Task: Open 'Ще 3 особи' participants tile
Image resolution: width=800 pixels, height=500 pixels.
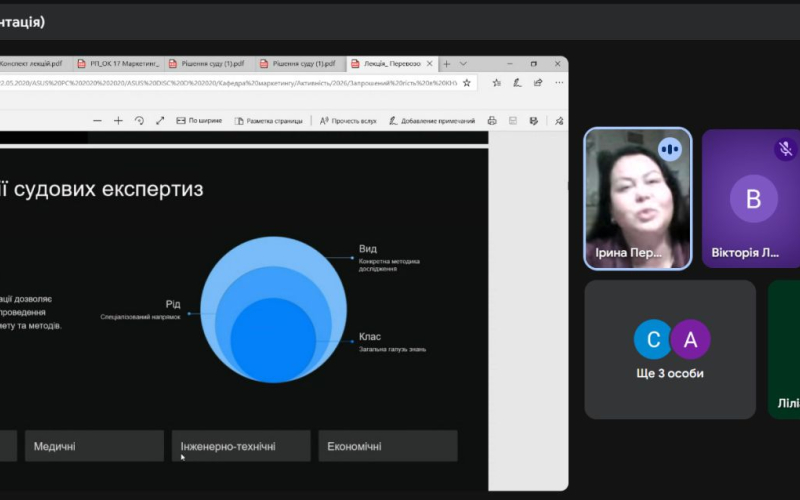Action: coord(670,349)
